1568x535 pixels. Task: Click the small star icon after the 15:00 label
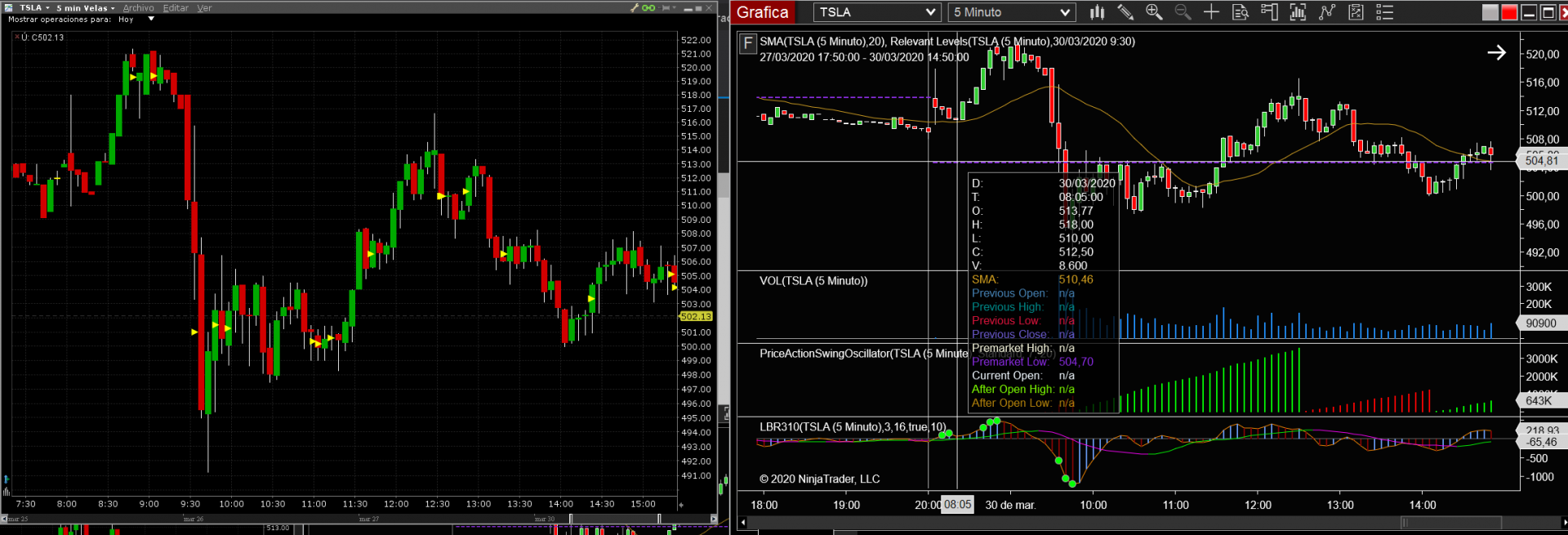click(681, 505)
